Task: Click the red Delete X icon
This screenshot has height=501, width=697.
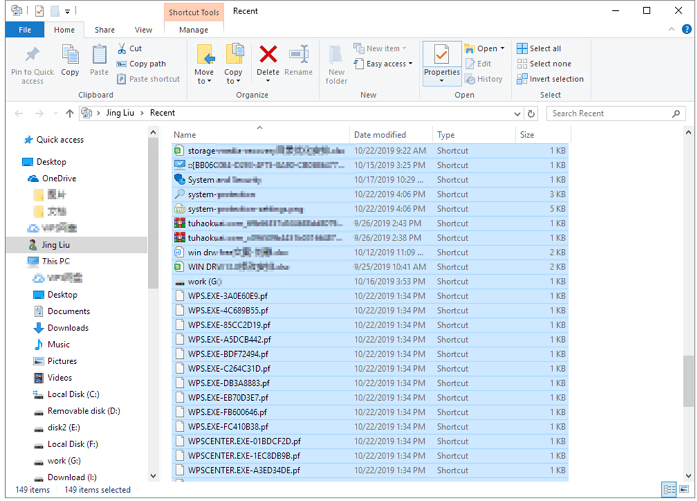Action: tap(268, 54)
